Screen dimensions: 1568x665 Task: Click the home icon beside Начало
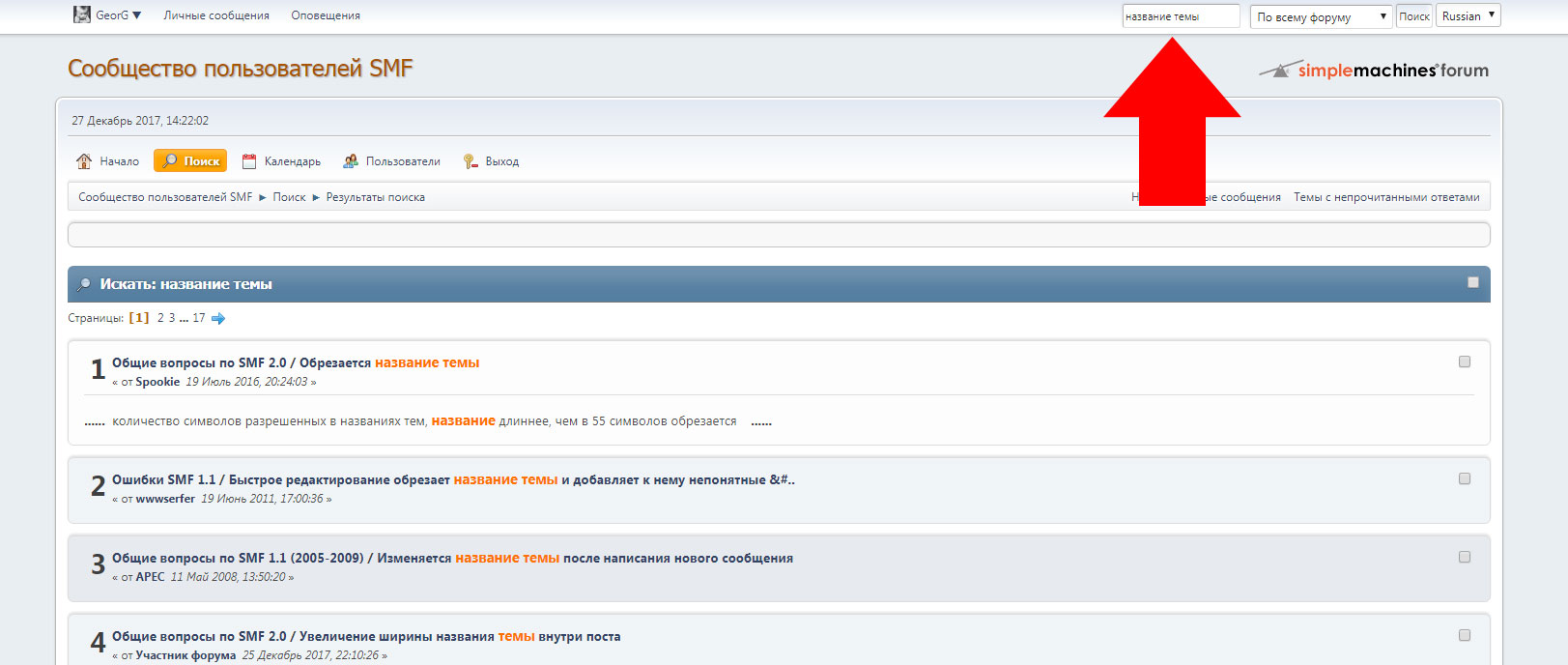84,161
